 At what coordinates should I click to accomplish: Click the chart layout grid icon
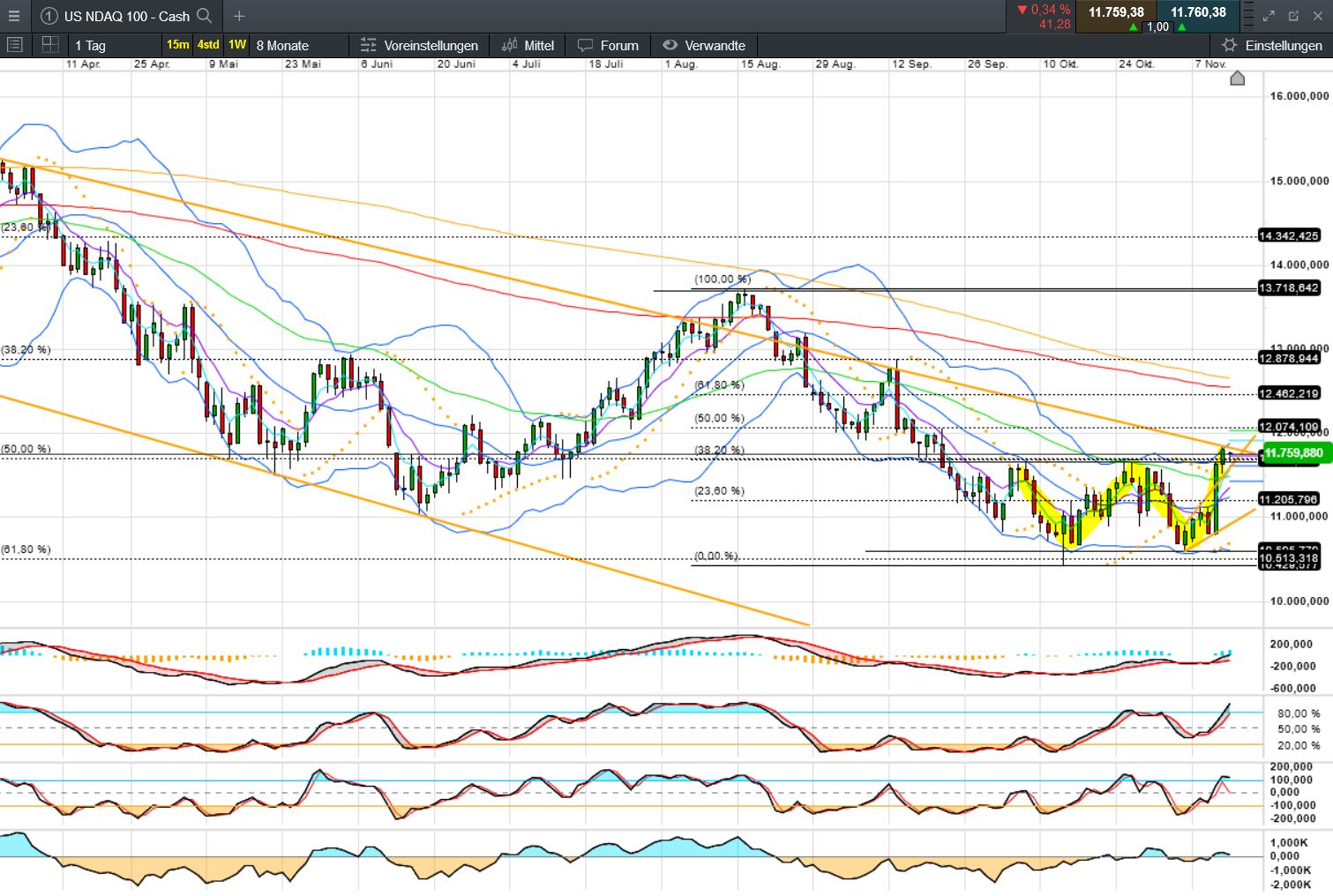pos(50,45)
